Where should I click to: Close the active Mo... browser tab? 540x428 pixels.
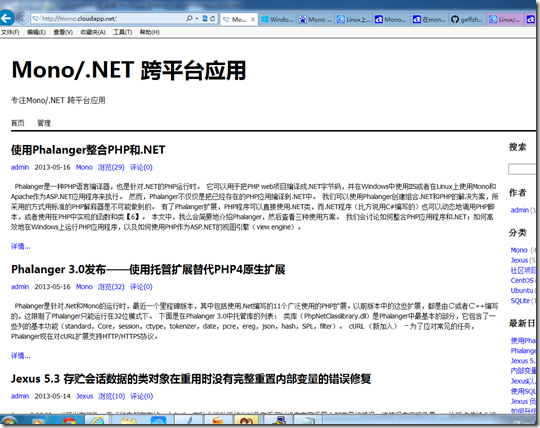tap(253, 19)
